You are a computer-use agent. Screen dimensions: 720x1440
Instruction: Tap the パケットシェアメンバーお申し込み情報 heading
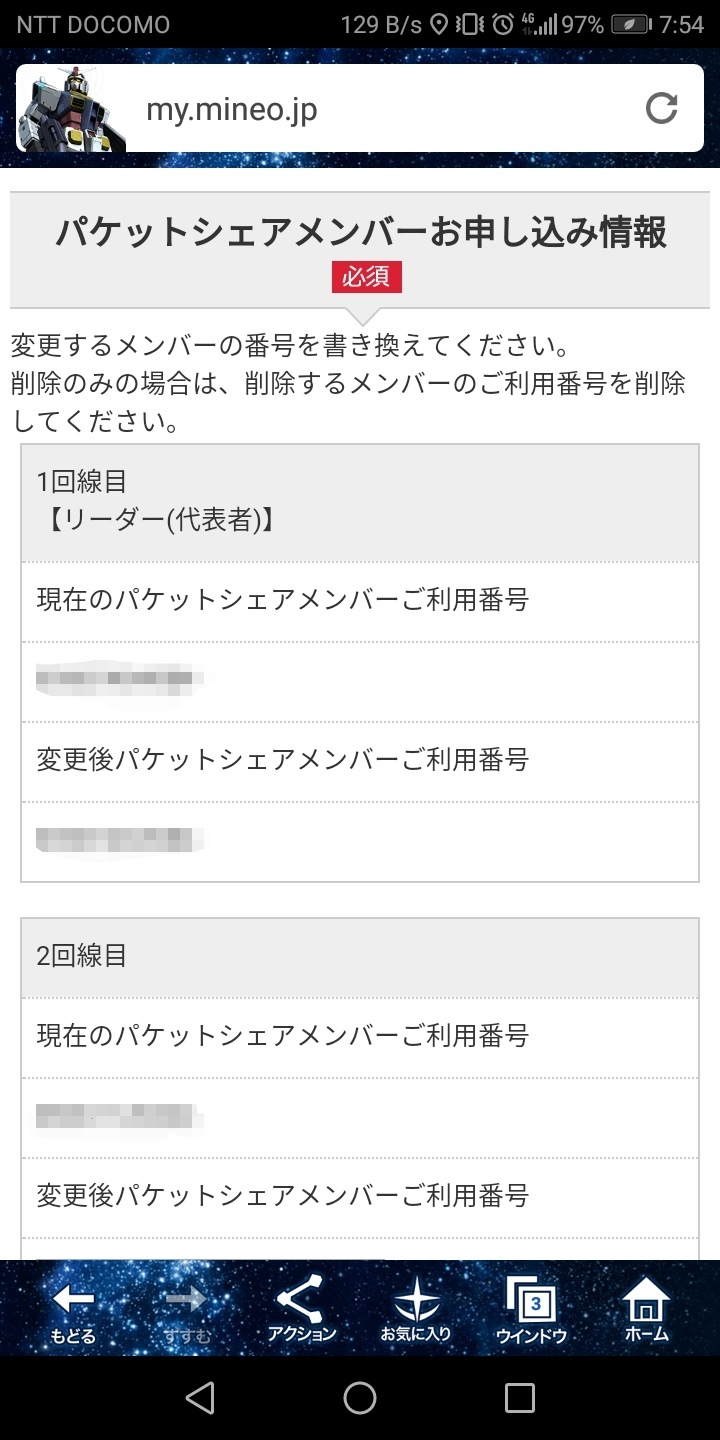pos(360,234)
